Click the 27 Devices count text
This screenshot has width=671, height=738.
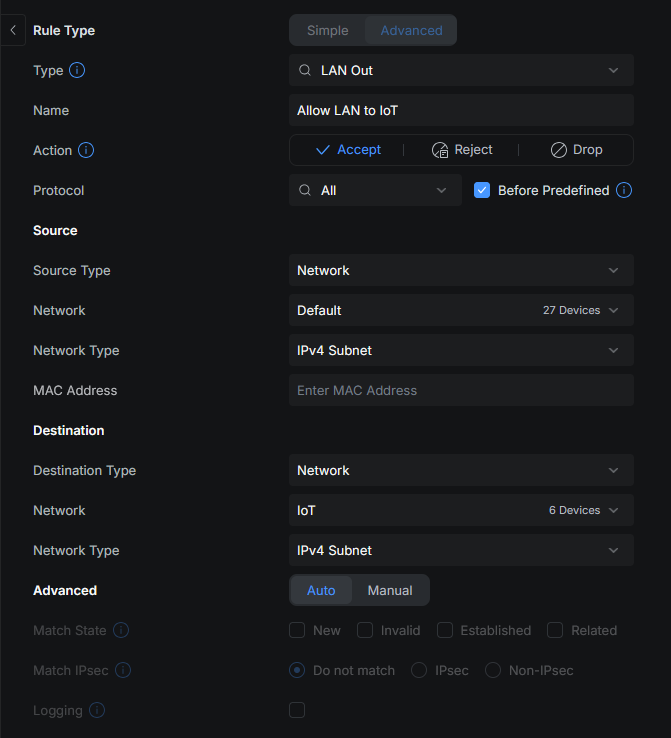[x=571, y=310]
